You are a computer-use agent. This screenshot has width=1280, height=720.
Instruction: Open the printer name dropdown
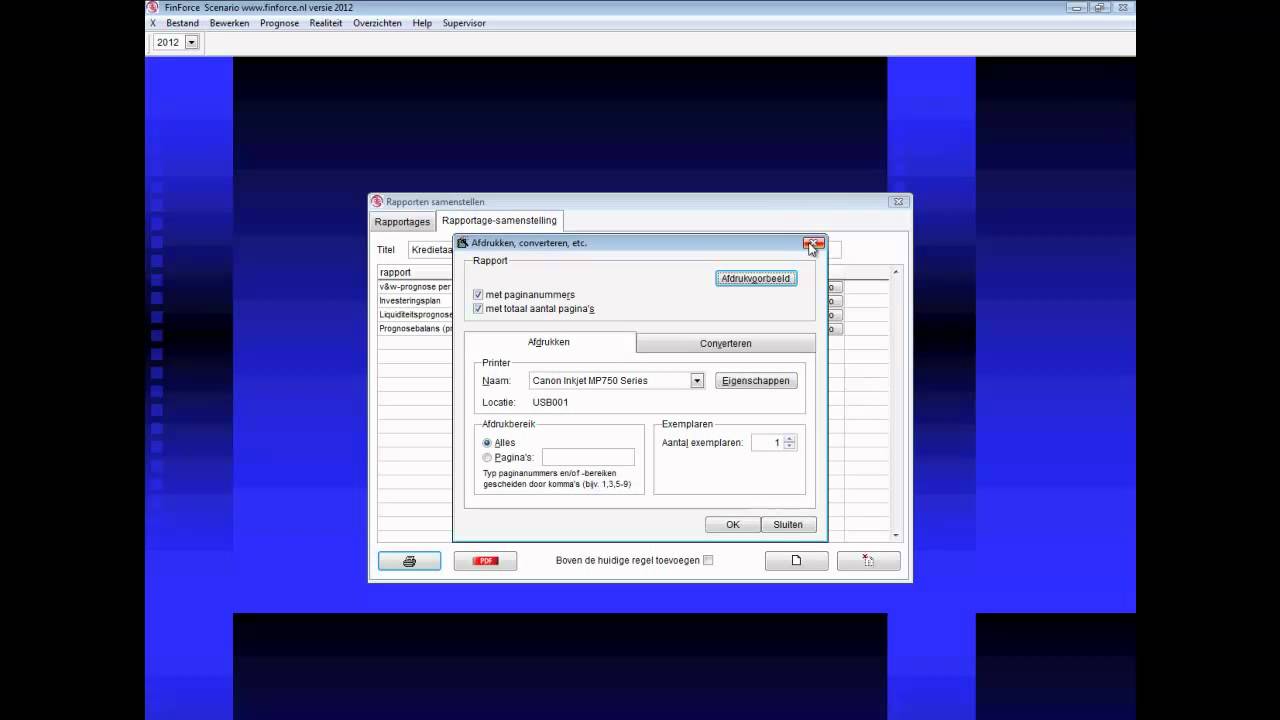click(x=697, y=381)
